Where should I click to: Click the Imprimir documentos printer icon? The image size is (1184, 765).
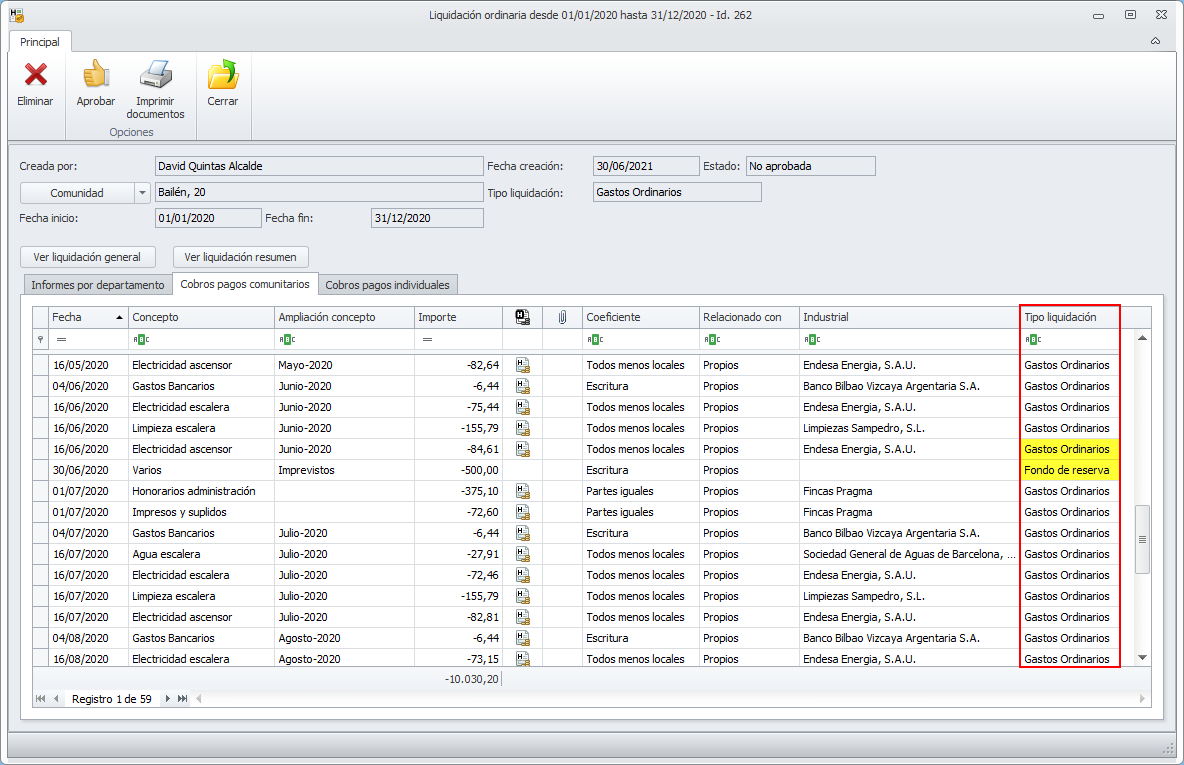pos(155,75)
